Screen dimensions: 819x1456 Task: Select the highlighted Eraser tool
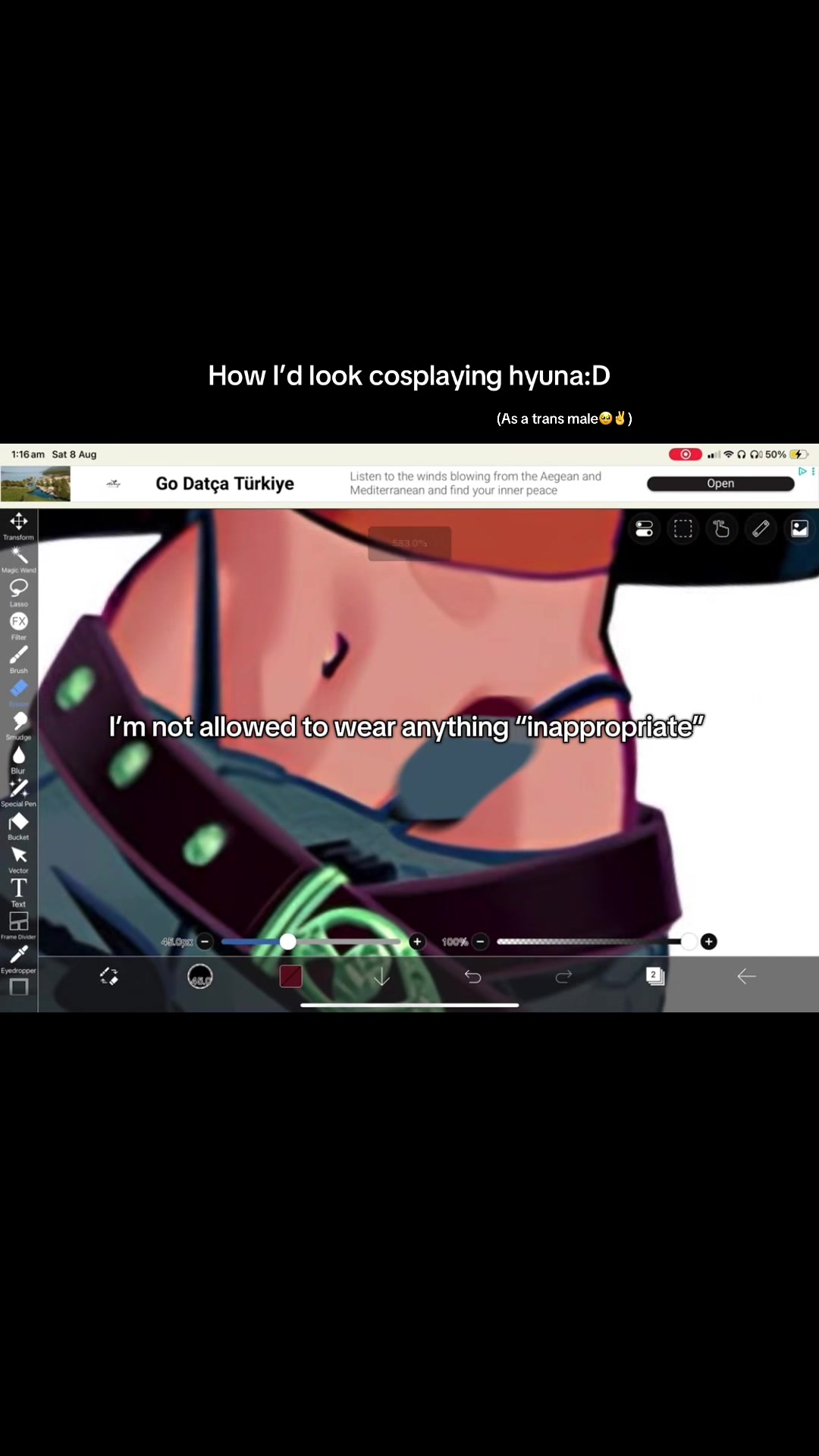pos(19,692)
